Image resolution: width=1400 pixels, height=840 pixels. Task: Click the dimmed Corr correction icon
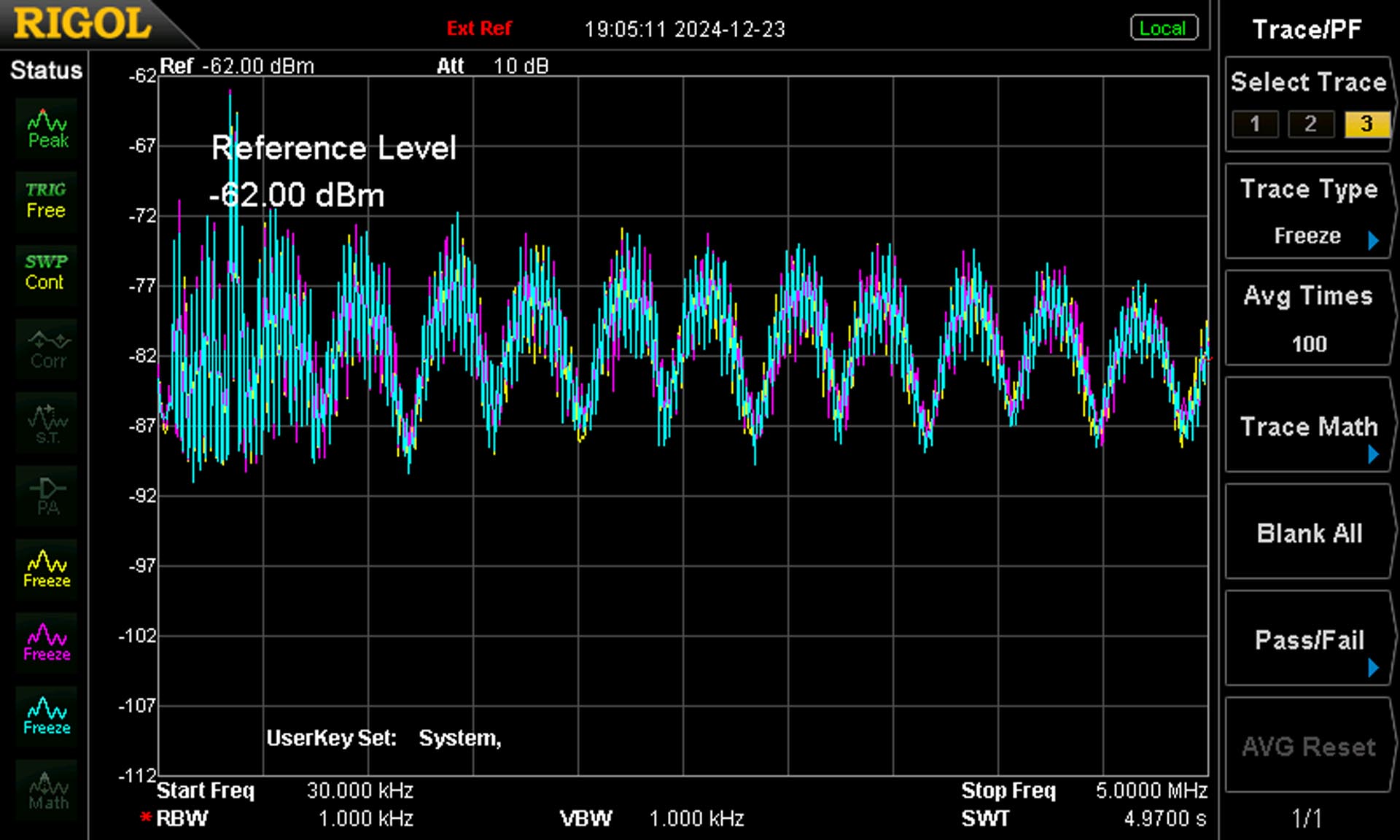click(47, 349)
